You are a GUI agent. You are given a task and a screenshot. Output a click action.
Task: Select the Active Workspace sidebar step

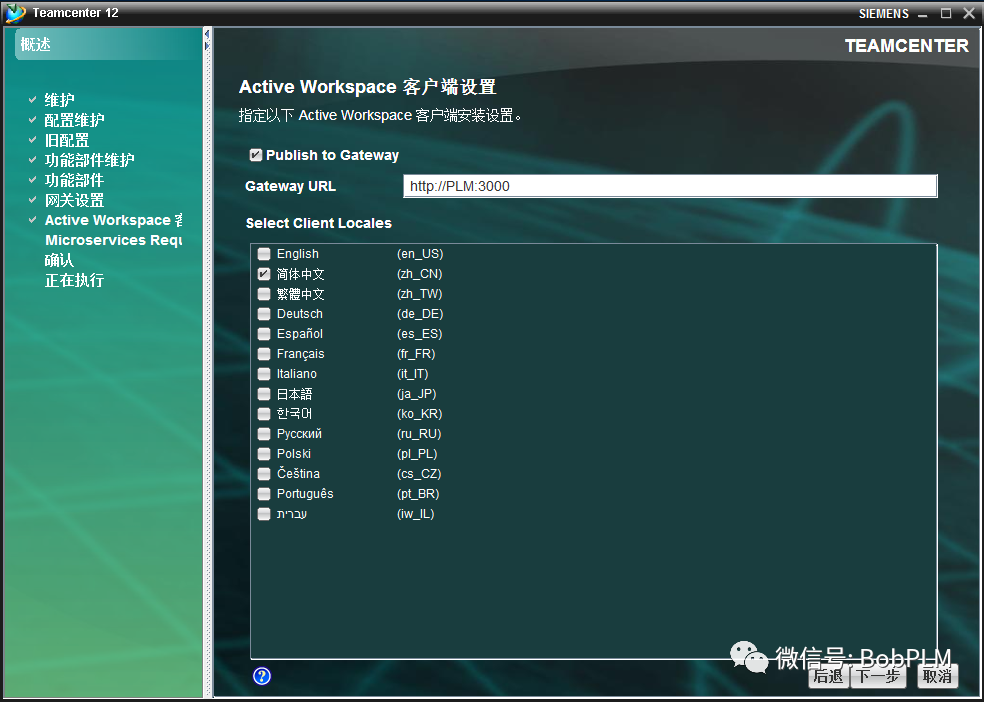[x=114, y=220]
